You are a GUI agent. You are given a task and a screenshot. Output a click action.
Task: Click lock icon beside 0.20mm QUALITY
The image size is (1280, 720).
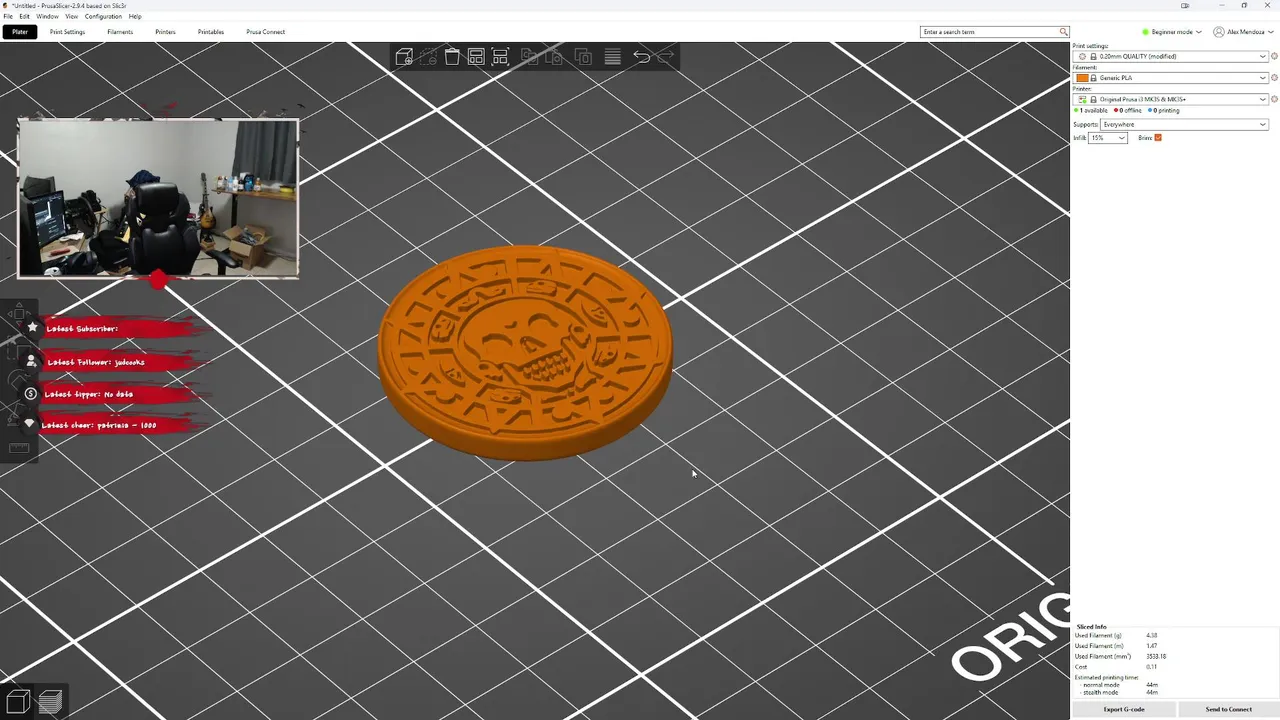1094,56
